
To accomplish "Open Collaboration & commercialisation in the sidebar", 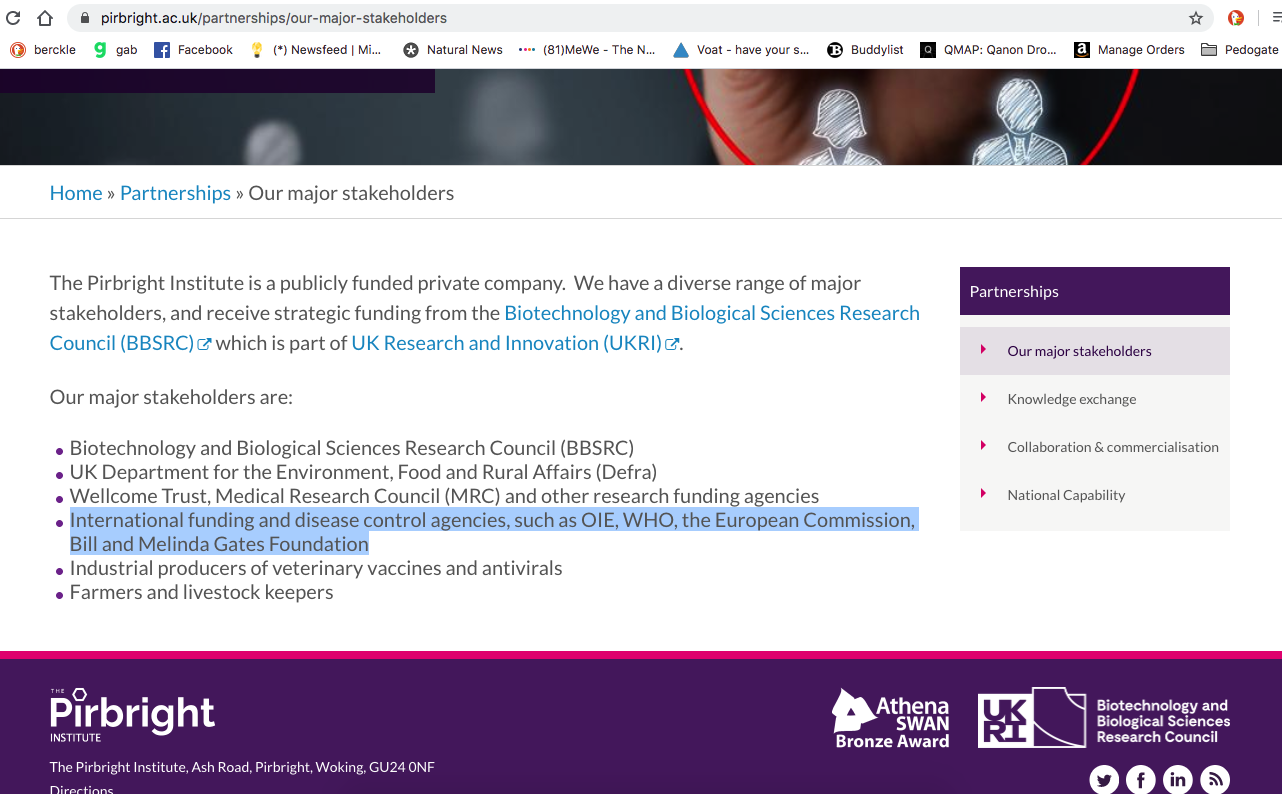I will click(x=1095, y=447).
